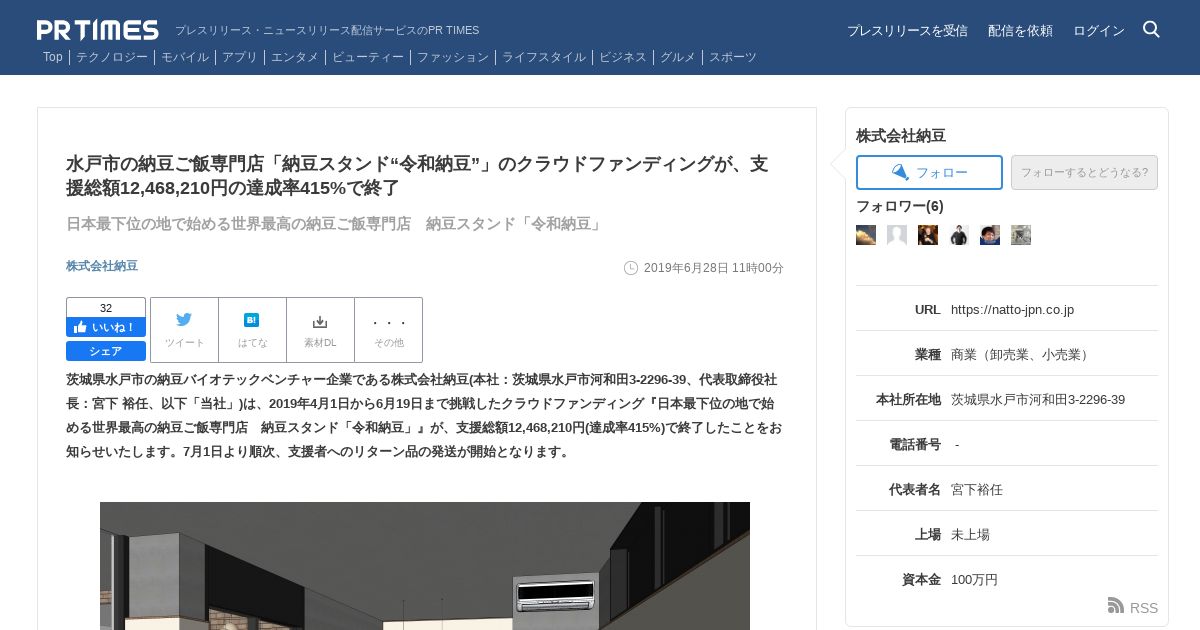The height and width of the screenshot is (630, 1200).
Task: Click プレスリリースを受信 link
Action: click(x=907, y=31)
